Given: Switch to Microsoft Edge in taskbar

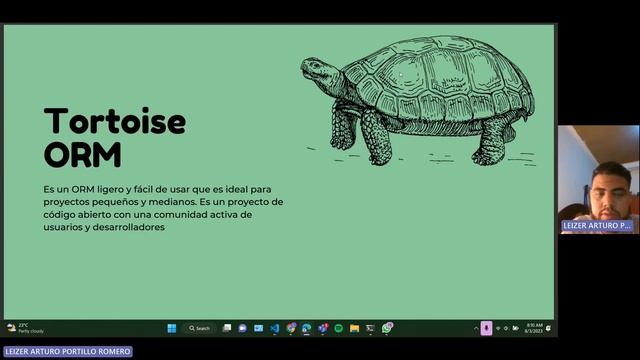Looking at the screenshot, I should [307, 328].
